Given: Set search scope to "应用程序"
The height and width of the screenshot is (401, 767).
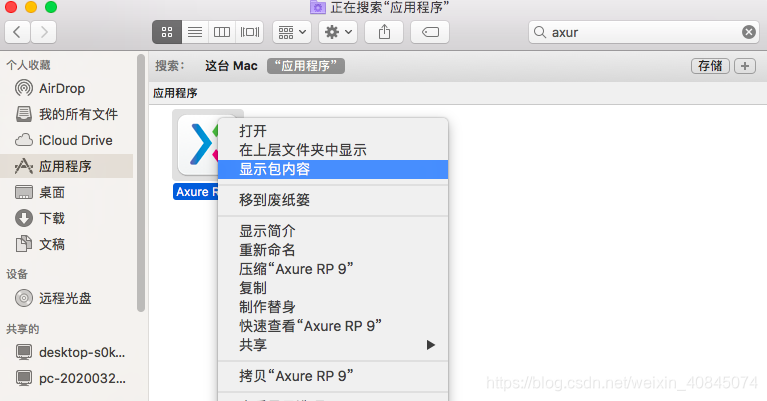Looking at the screenshot, I should tap(306, 66).
